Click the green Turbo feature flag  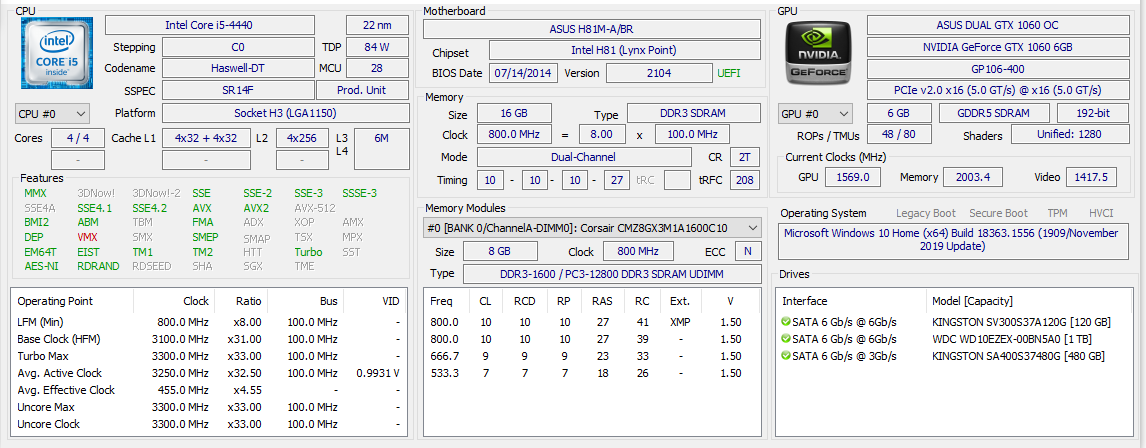coord(308,252)
